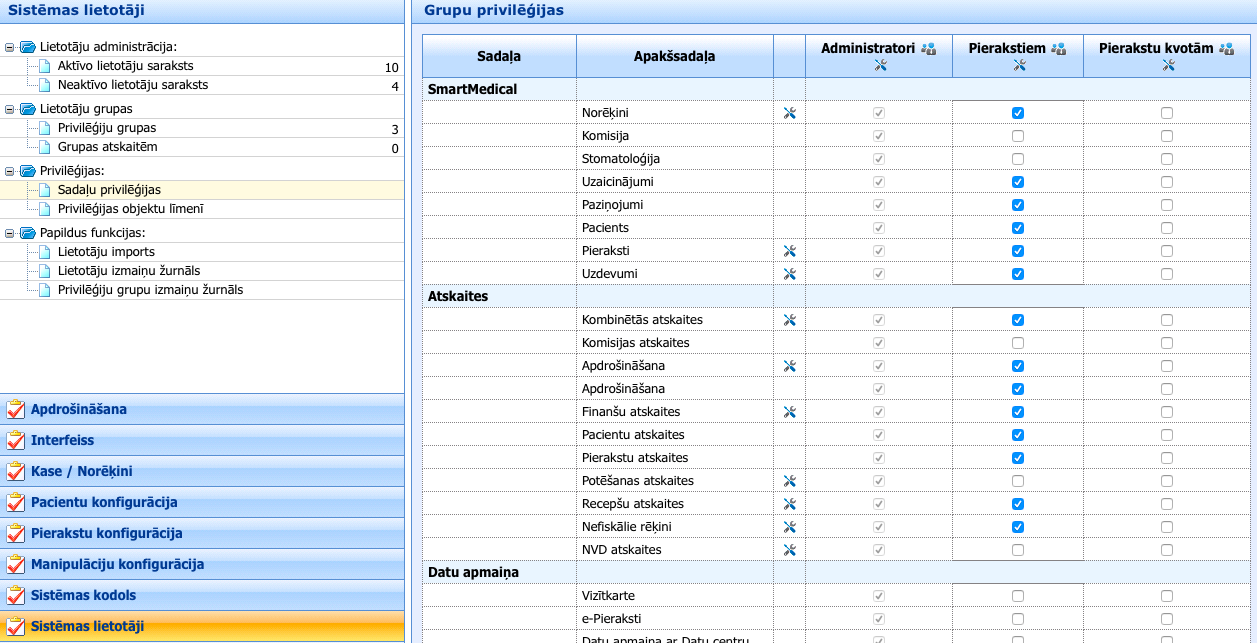The height and width of the screenshot is (643, 1257).
Task: Collapse the Lietotāju grupas tree node
Action: coord(9,109)
